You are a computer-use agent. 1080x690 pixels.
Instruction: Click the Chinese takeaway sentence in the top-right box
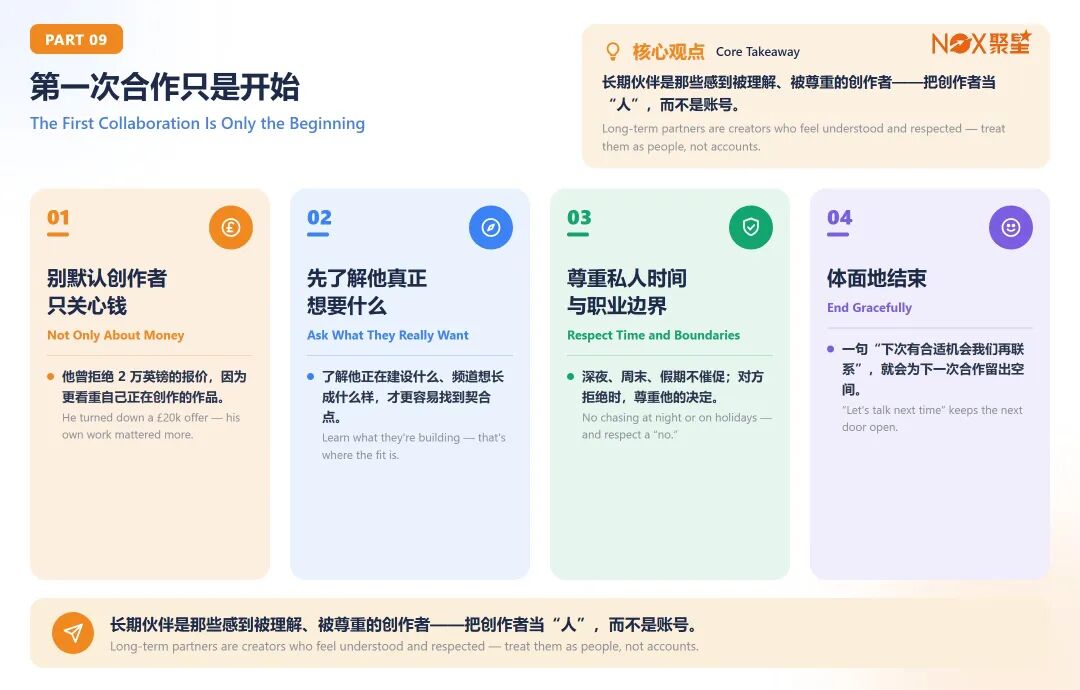click(799, 93)
